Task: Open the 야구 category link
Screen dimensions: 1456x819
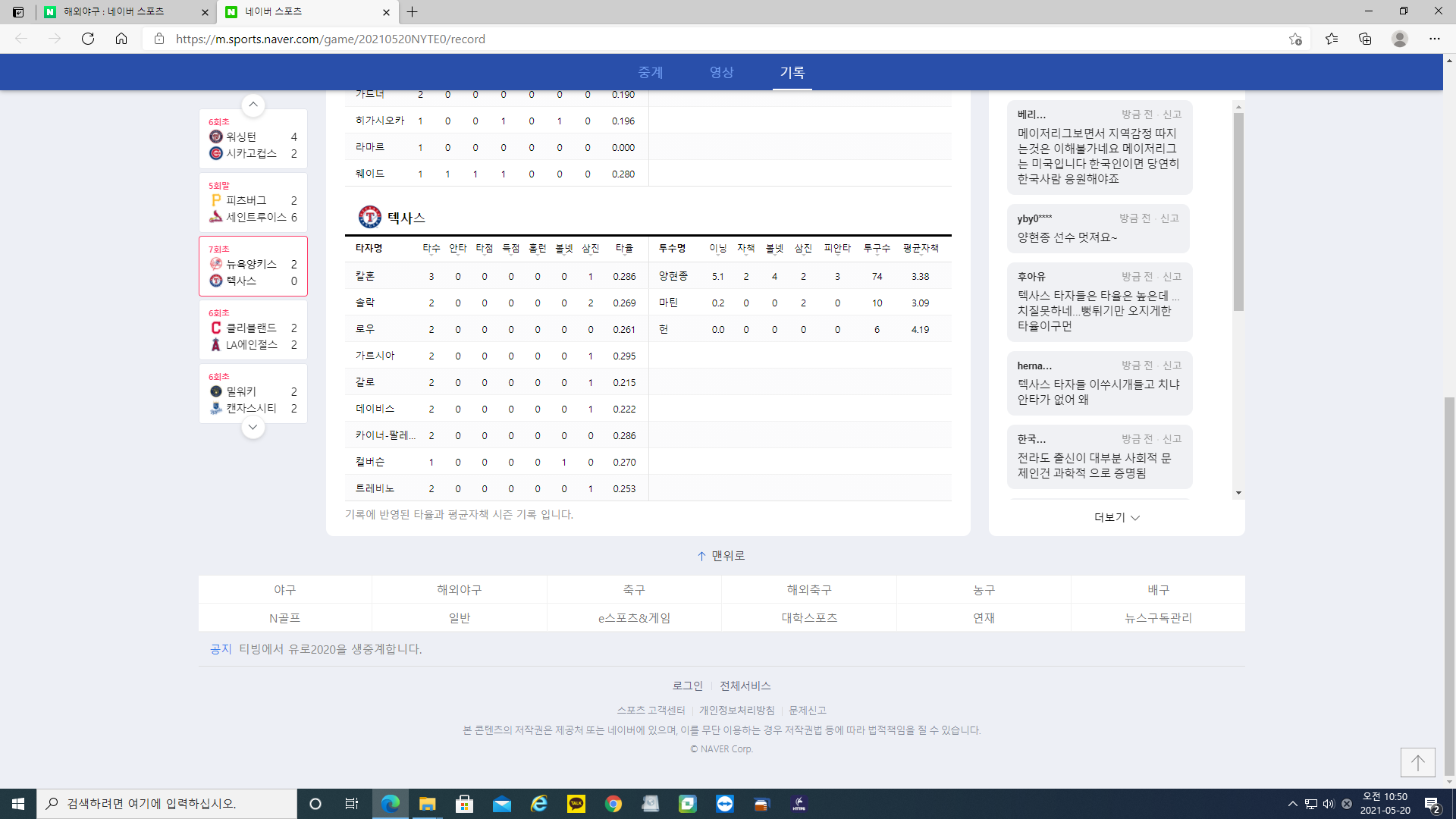Action: (285, 590)
